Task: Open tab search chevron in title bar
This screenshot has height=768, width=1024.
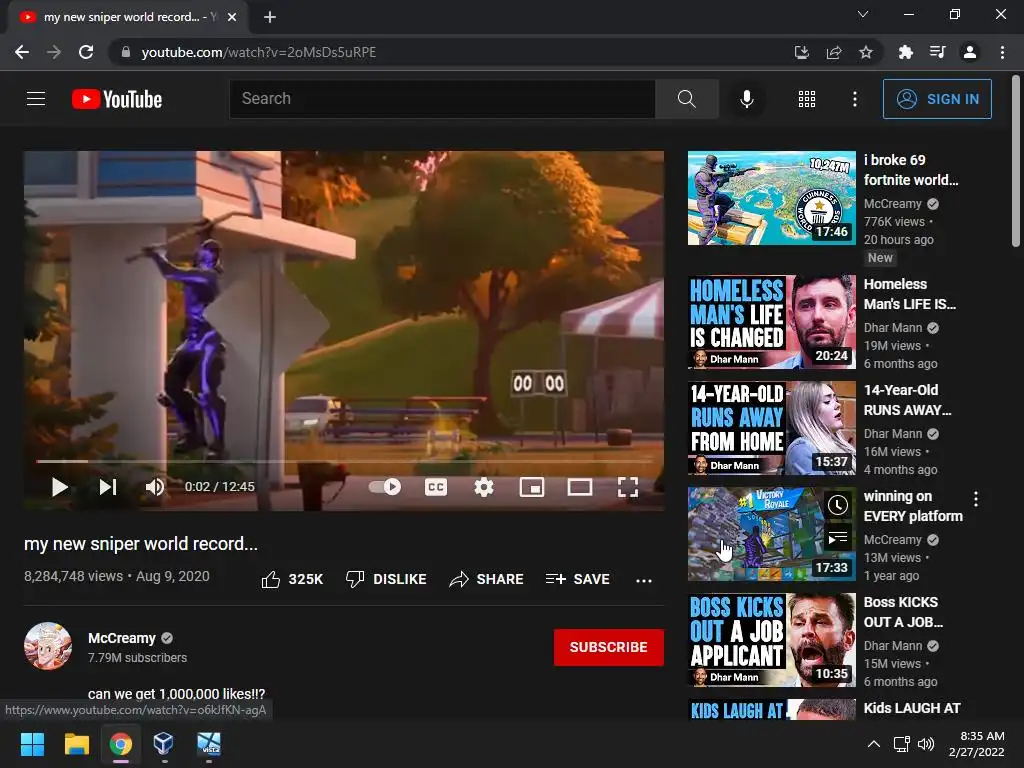Action: tap(863, 14)
